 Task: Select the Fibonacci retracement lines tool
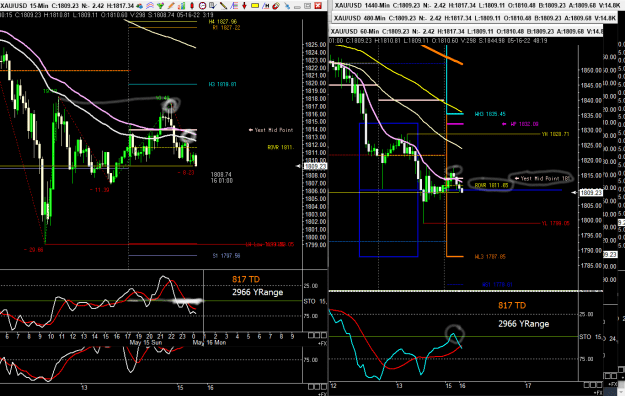click(234, 6)
